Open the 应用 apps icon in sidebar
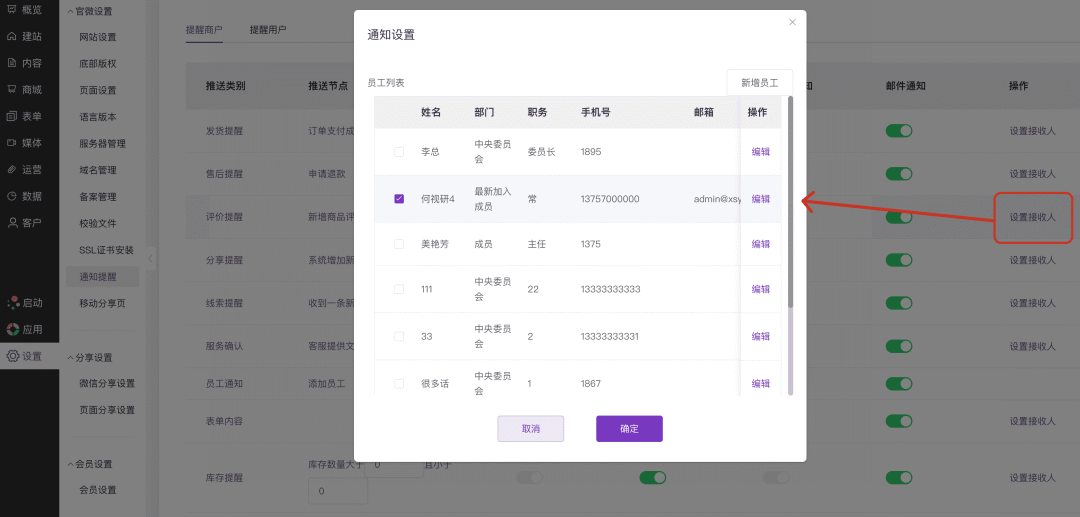 click(x=24, y=329)
